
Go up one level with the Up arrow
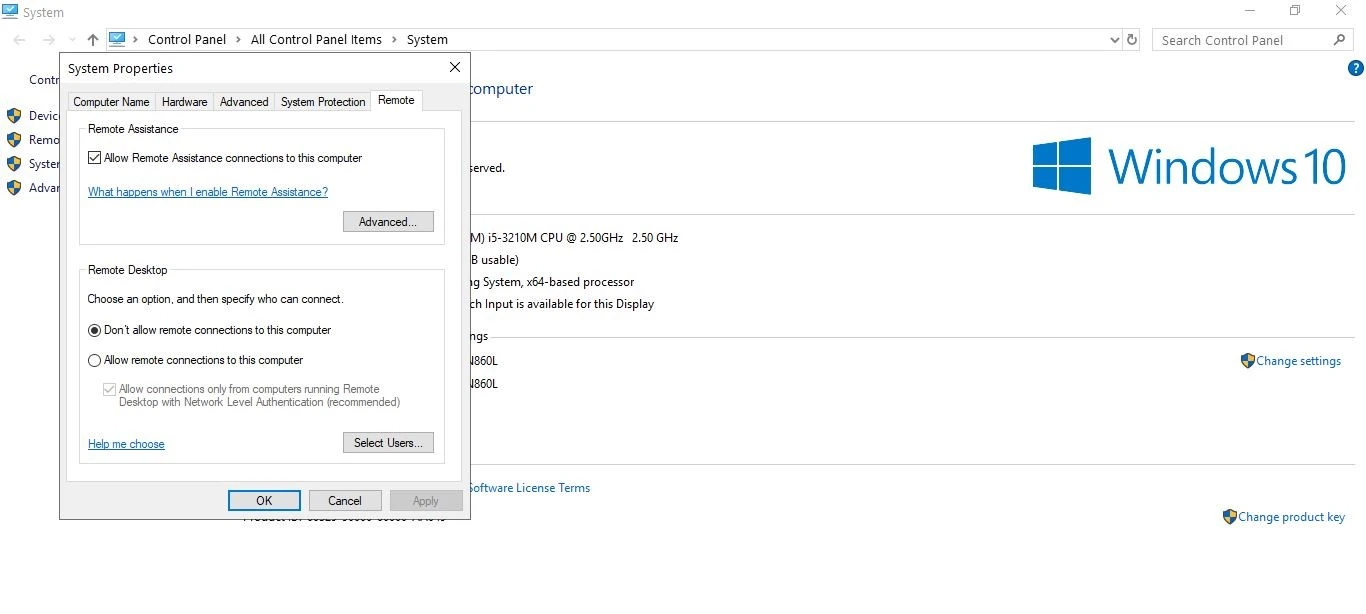point(93,40)
